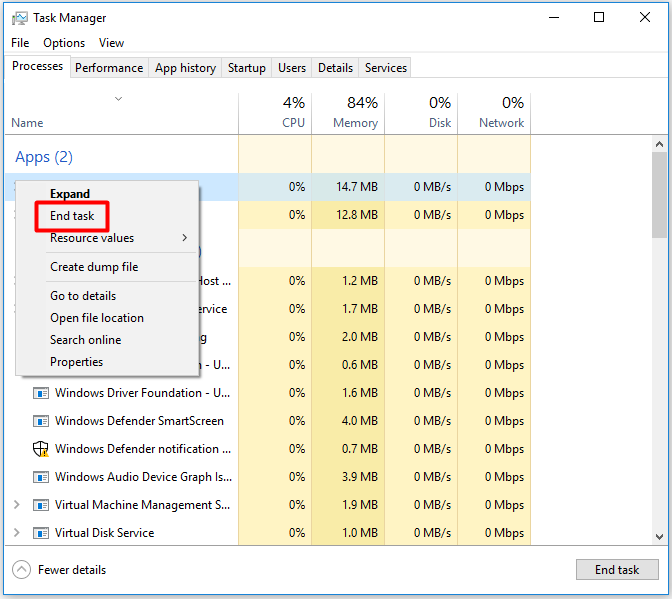The width and height of the screenshot is (672, 599).
Task: Sort by the Name column header
Action: tap(122, 113)
